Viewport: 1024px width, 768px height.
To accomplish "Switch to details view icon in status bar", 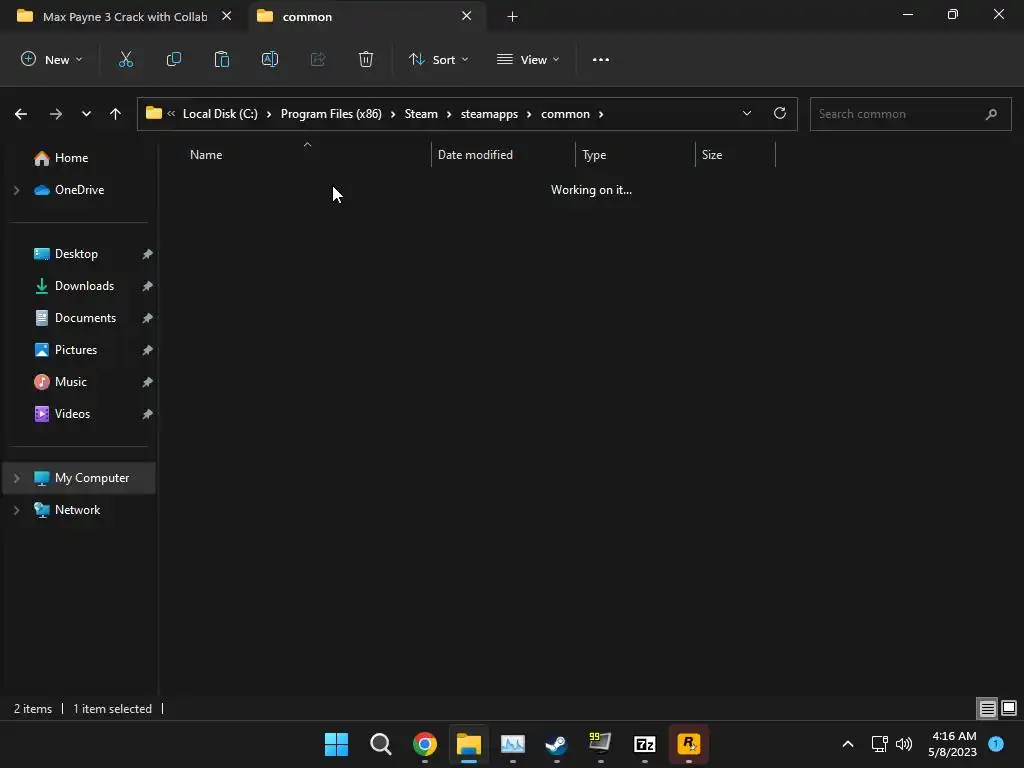I will (987, 708).
